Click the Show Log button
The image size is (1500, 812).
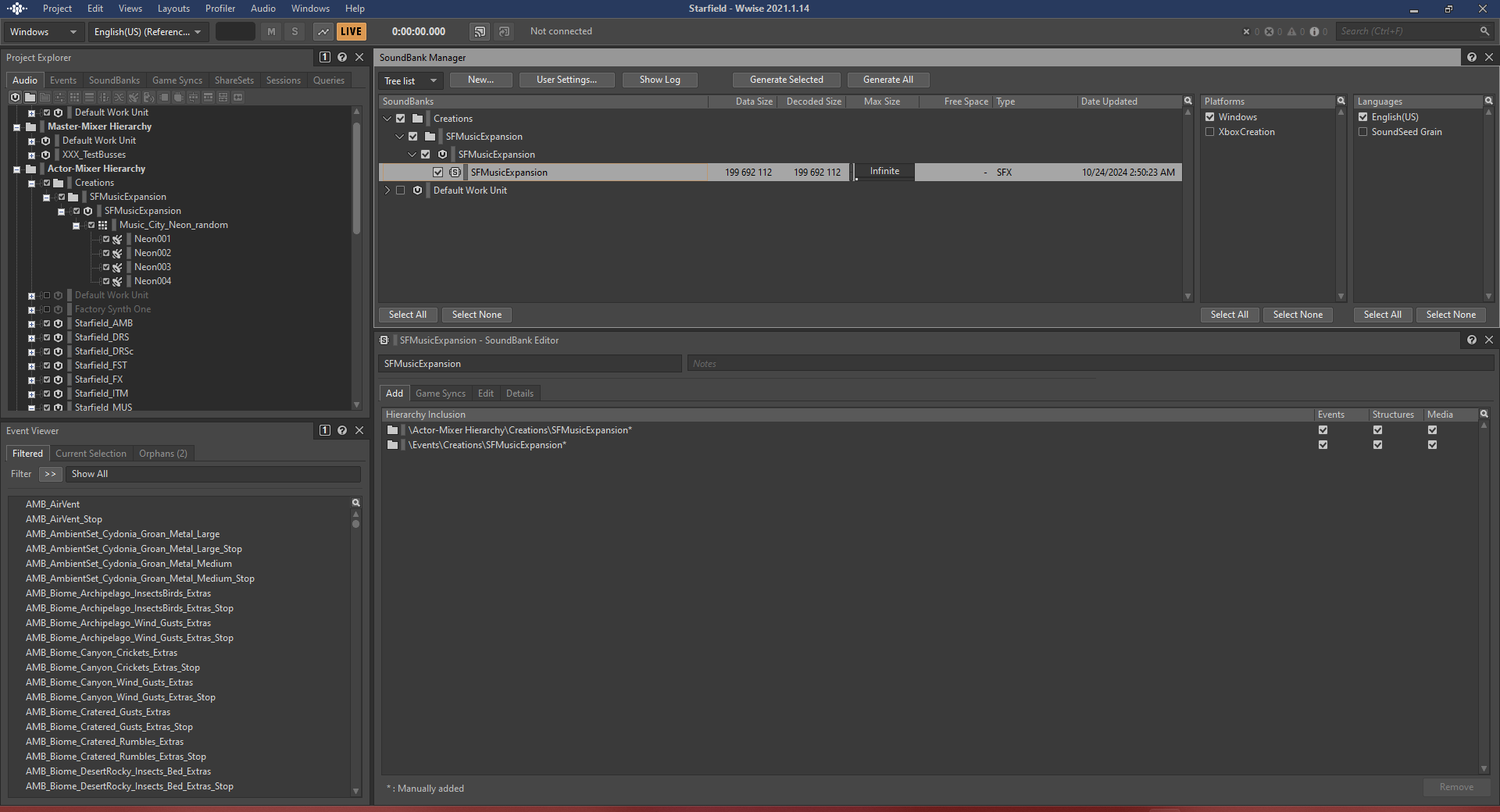pos(660,80)
